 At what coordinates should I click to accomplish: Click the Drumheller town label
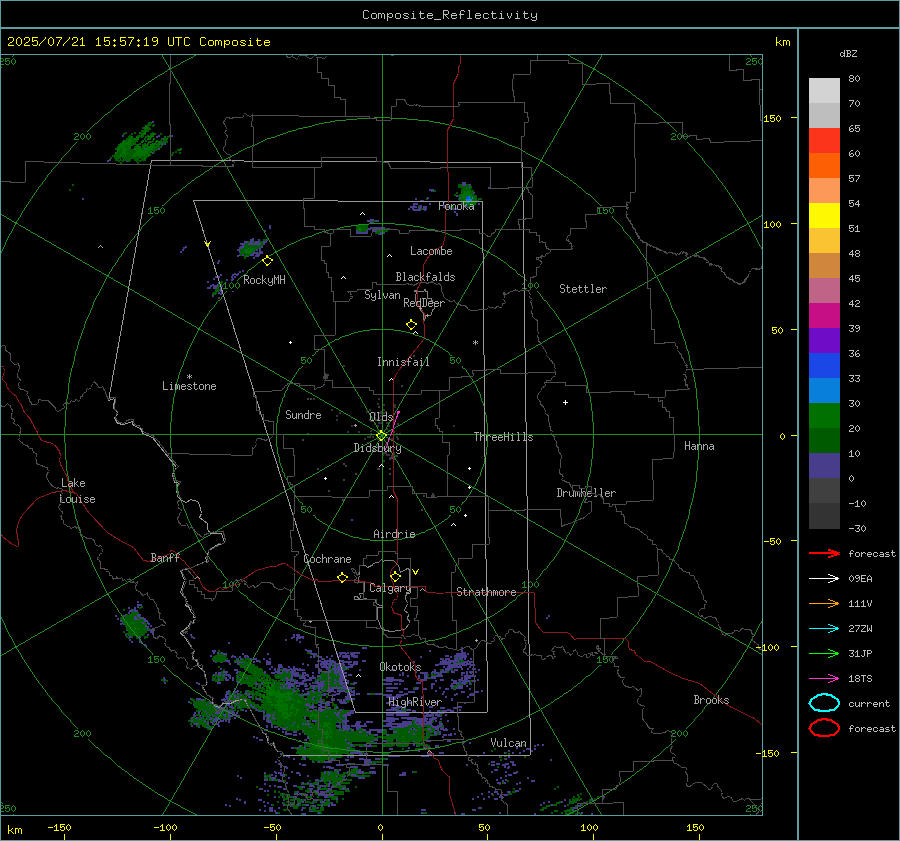(x=586, y=493)
